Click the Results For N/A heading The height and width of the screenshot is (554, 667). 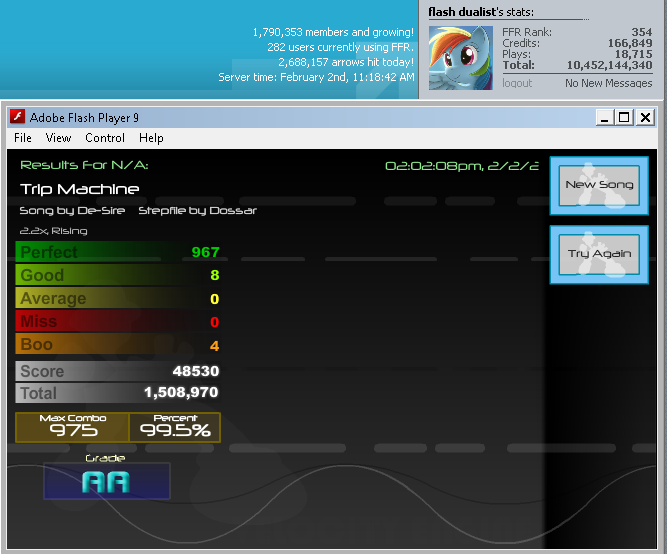tap(84, 165)
